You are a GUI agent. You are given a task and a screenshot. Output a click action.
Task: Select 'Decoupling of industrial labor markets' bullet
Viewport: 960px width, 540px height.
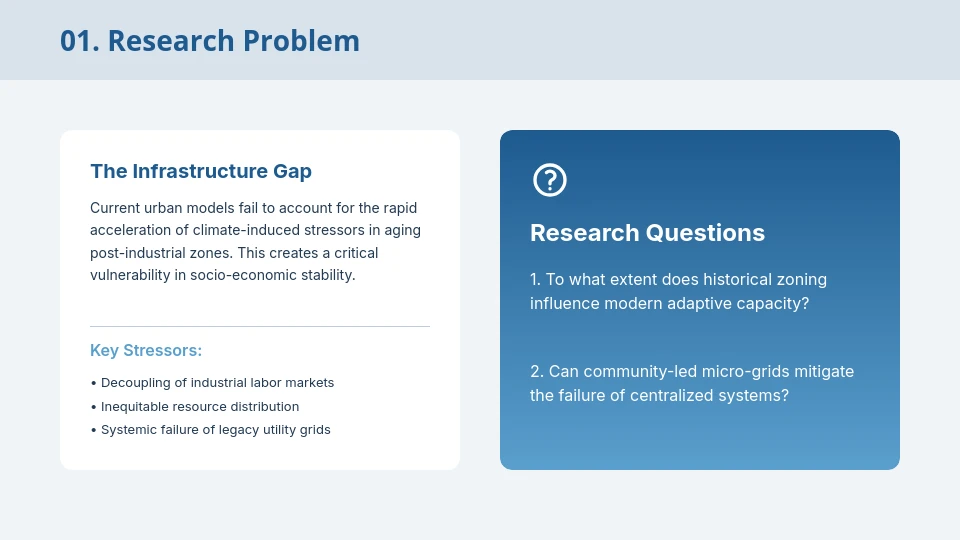pyautogui.click(x=217, y=383)
